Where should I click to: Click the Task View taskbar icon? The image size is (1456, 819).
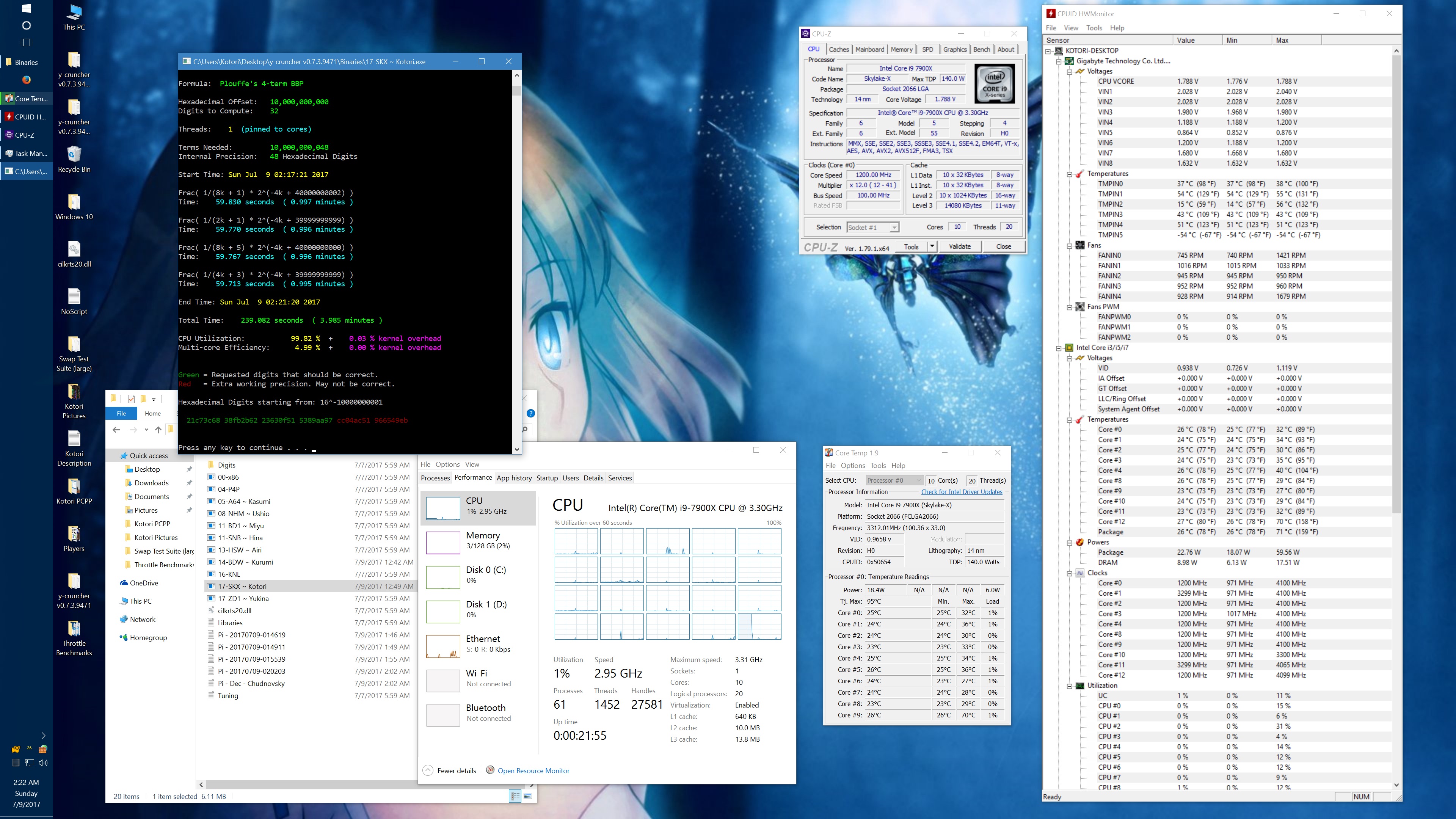tap(26, 42)
